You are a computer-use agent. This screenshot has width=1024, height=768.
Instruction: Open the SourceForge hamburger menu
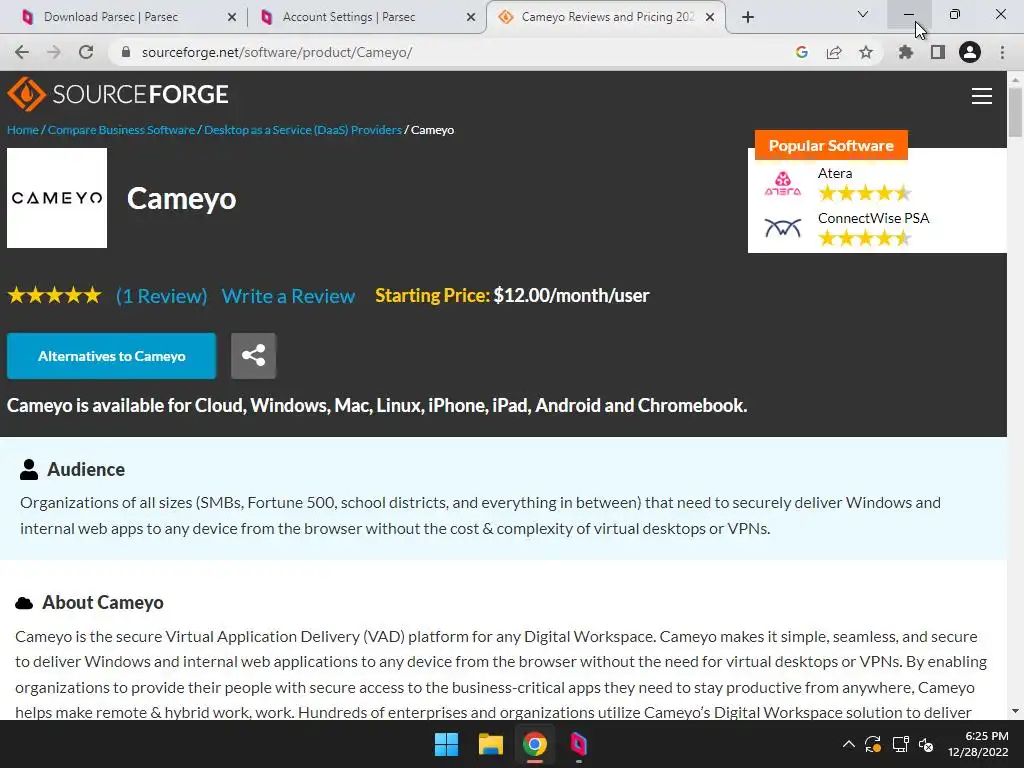982,96
